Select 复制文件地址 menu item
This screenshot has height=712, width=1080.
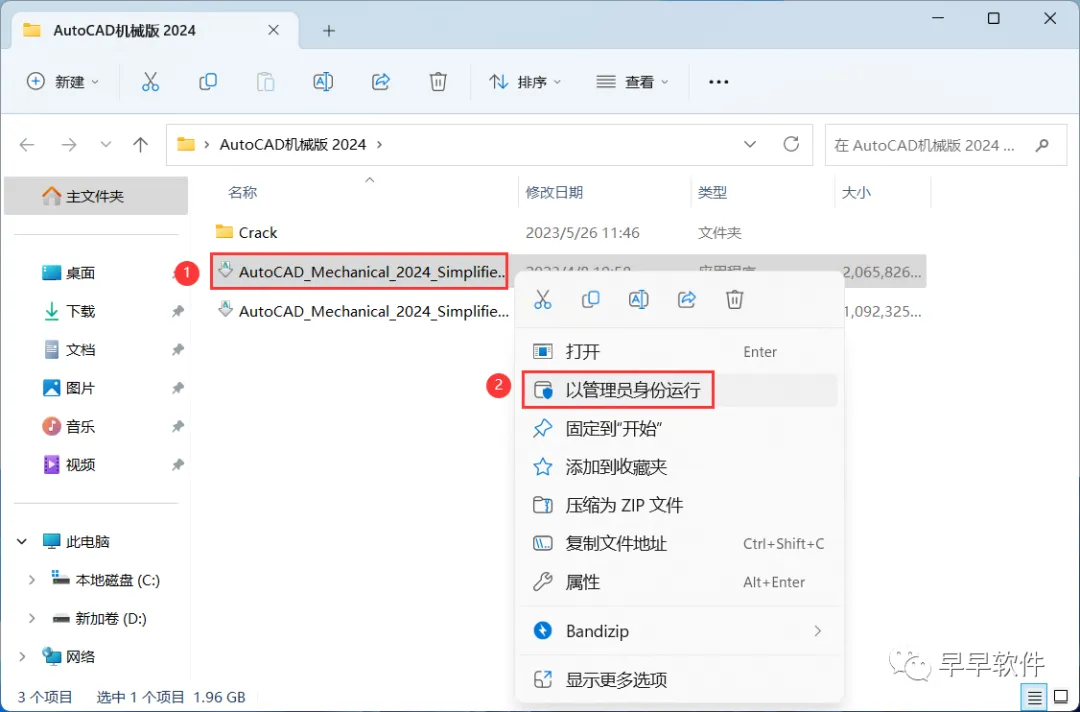tap(679, 544)
